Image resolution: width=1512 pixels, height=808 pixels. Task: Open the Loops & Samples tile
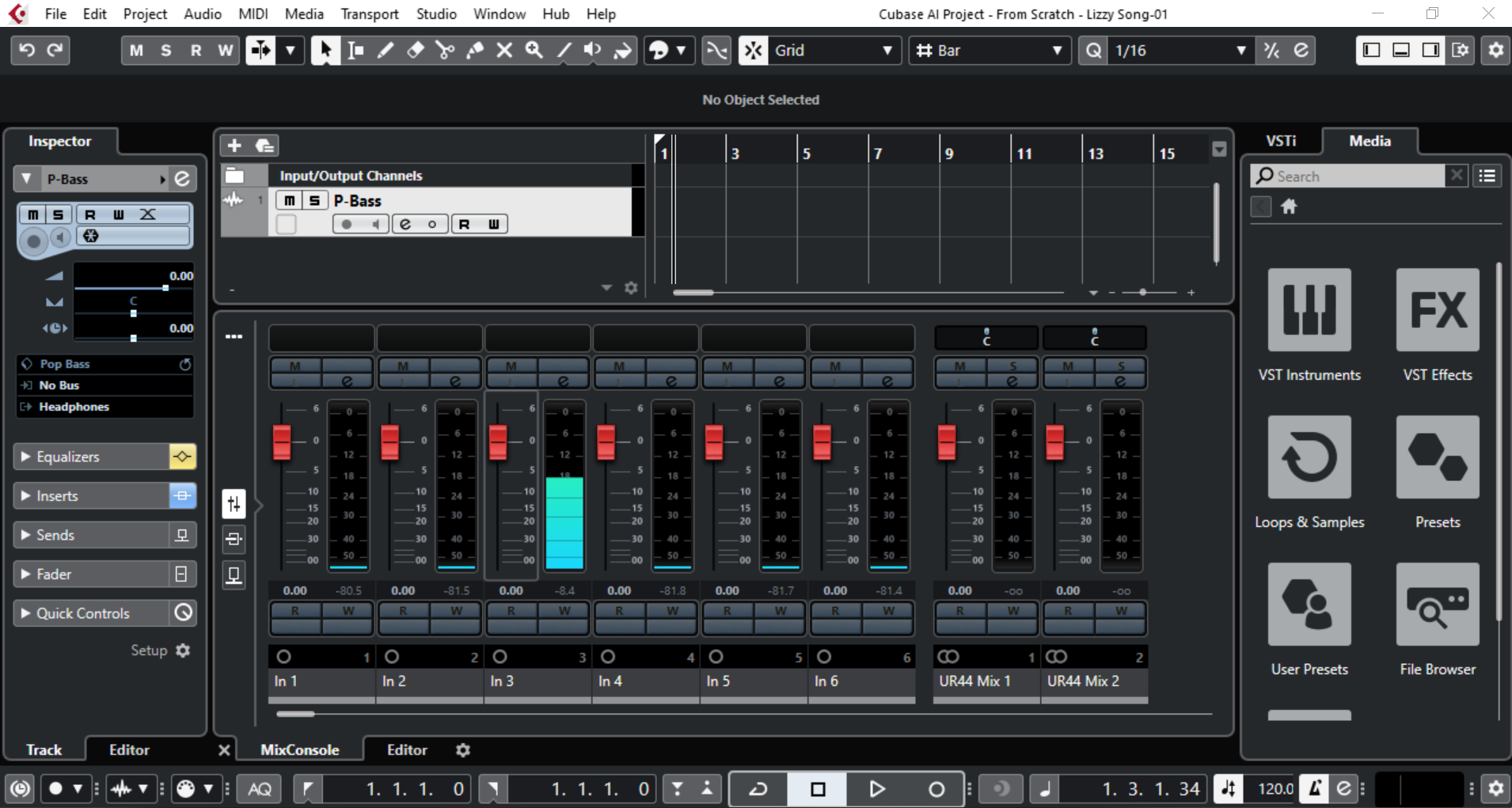(1309, 457)
